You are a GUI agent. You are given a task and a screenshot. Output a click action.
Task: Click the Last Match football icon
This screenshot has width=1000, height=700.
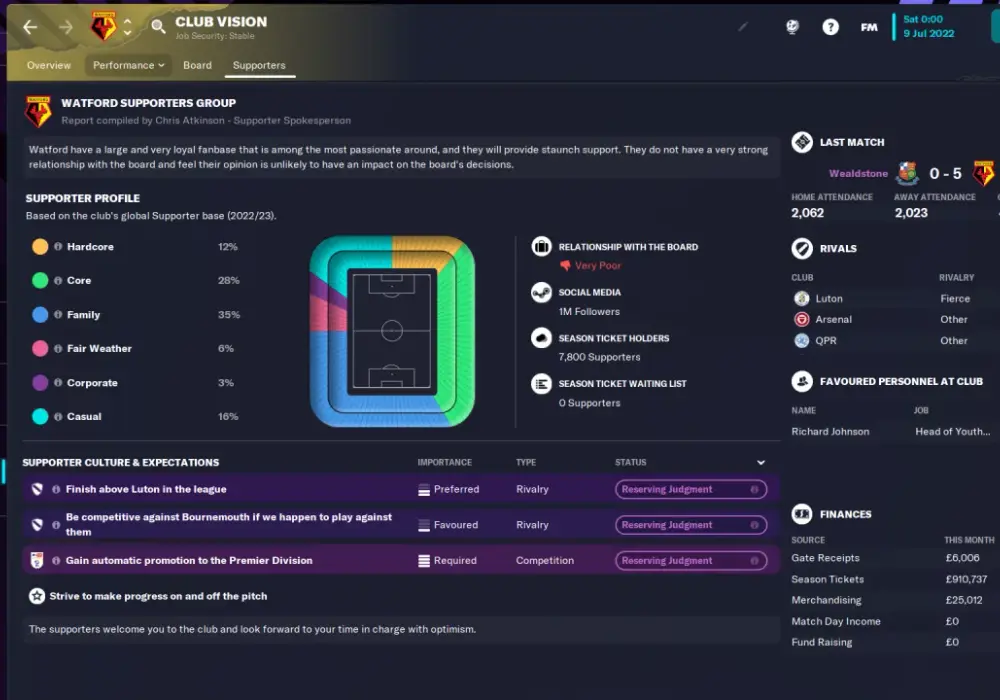coord(802,142)
